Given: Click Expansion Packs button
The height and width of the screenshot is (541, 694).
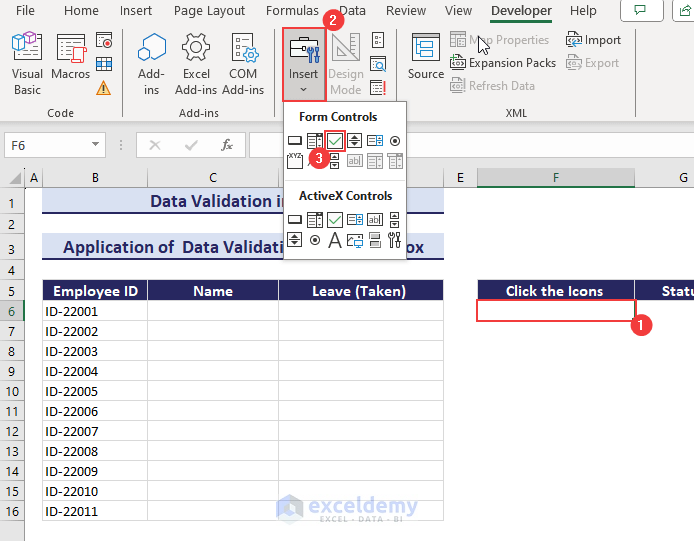Looking at the screenshot, I should (503, 63).
